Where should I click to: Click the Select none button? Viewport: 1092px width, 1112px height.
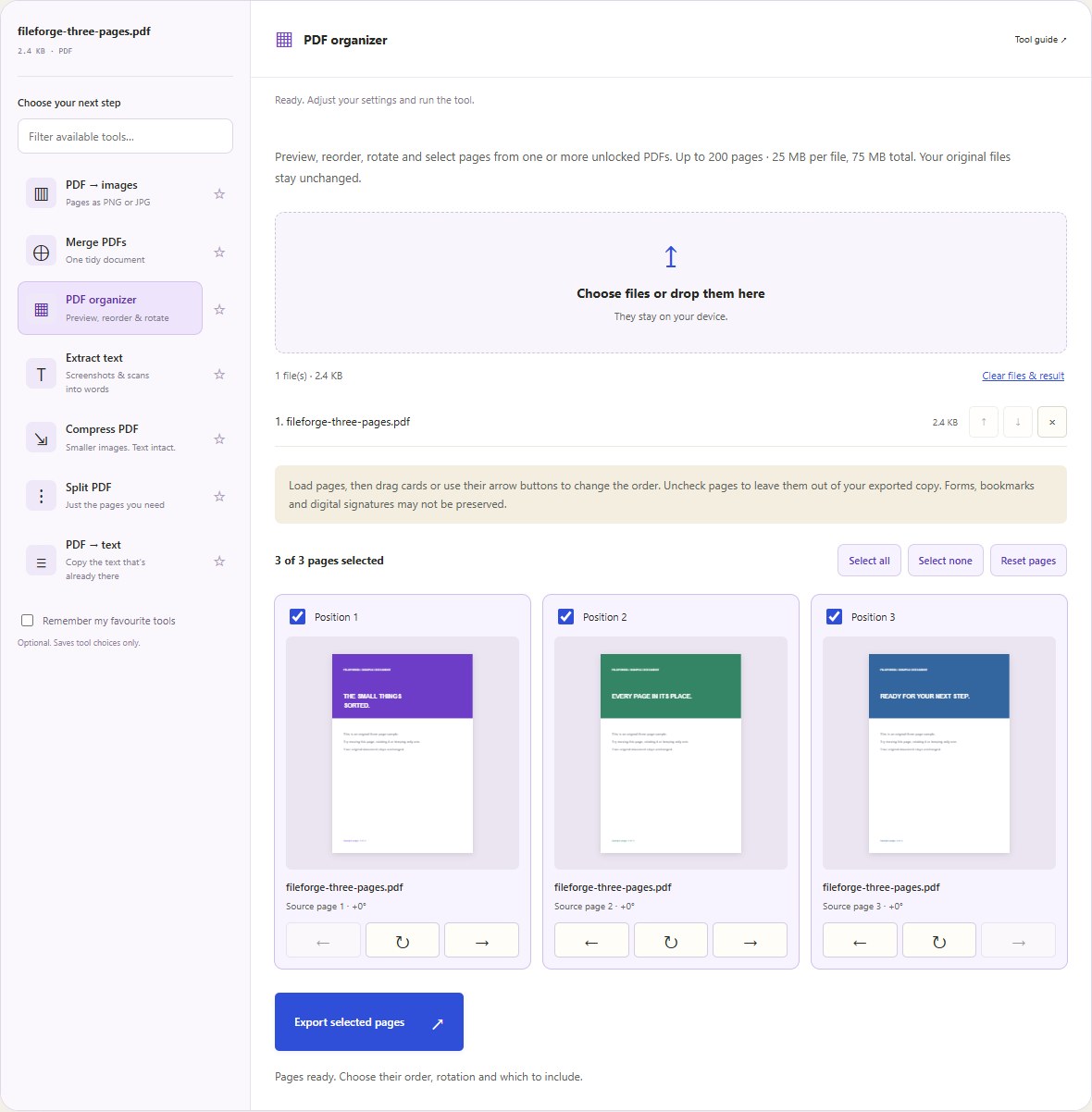tap(945, 561)
